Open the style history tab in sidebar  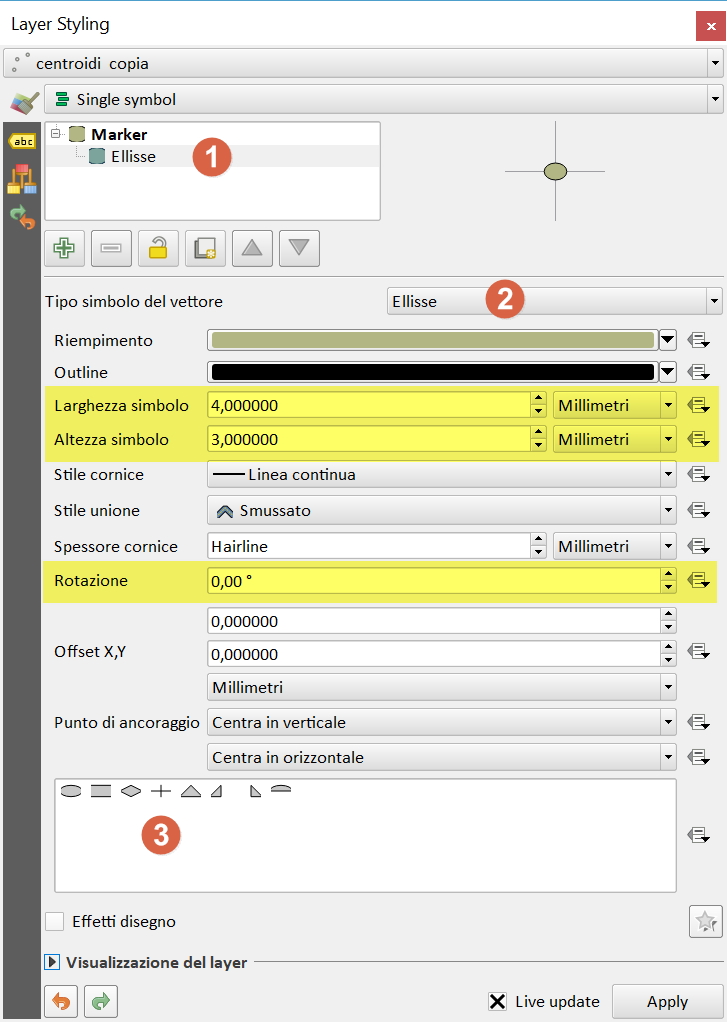21,216
